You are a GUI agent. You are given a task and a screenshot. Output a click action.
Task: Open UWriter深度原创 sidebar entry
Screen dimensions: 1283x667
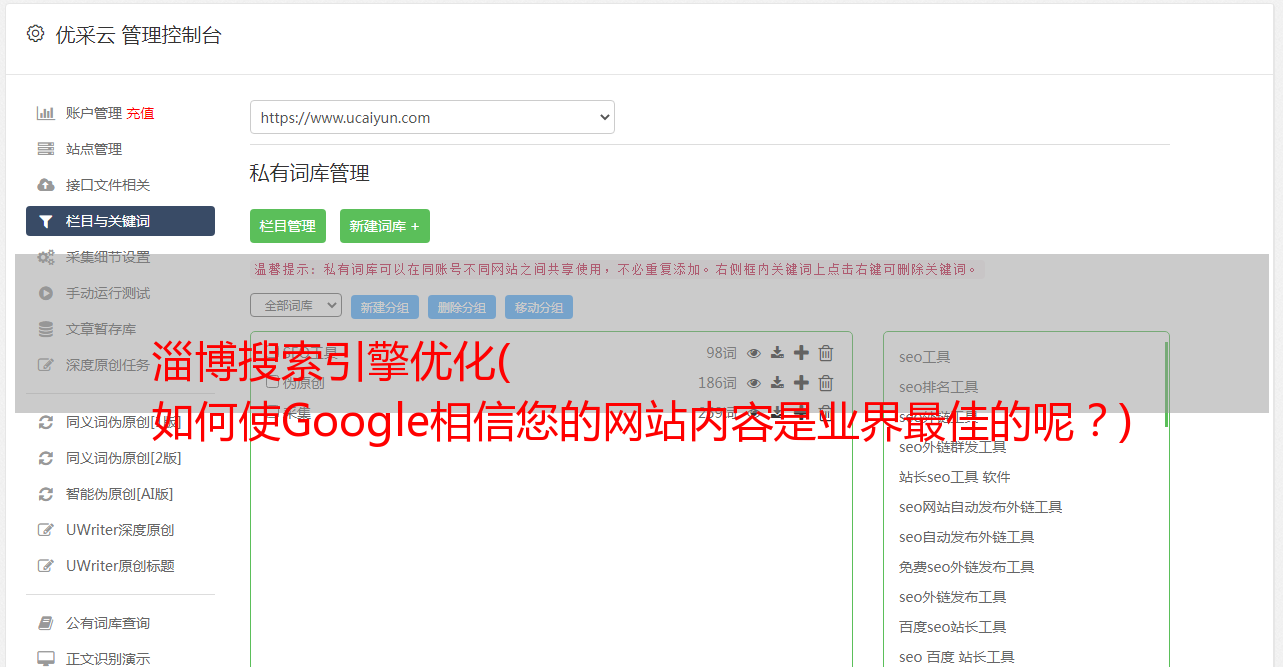120,530
